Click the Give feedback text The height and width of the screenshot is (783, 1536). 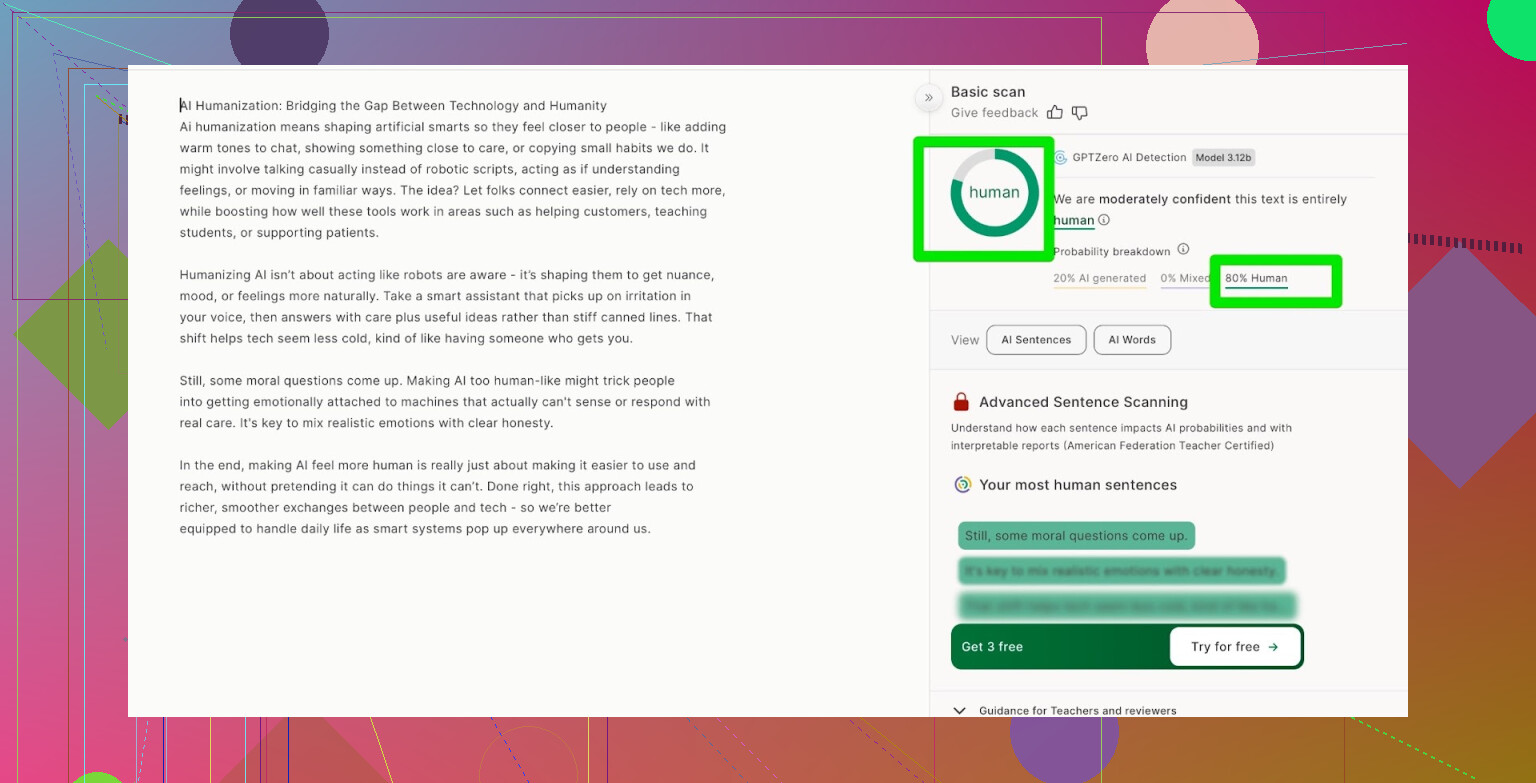(994, 113)
